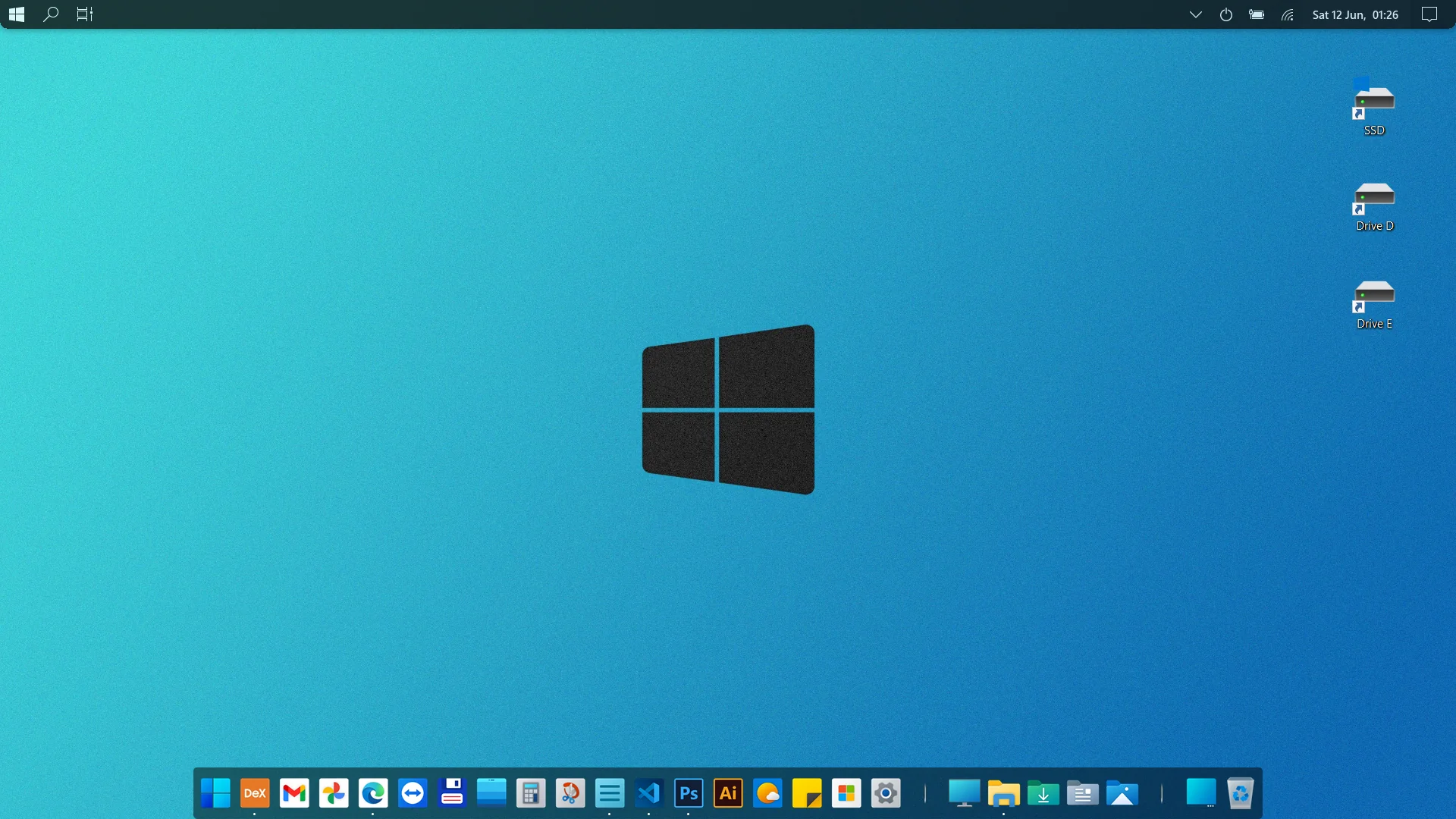Viewport: 1456px width, 819px height.
Task: Open Google Photos pinwheel icon
Action: pos(334,793)
